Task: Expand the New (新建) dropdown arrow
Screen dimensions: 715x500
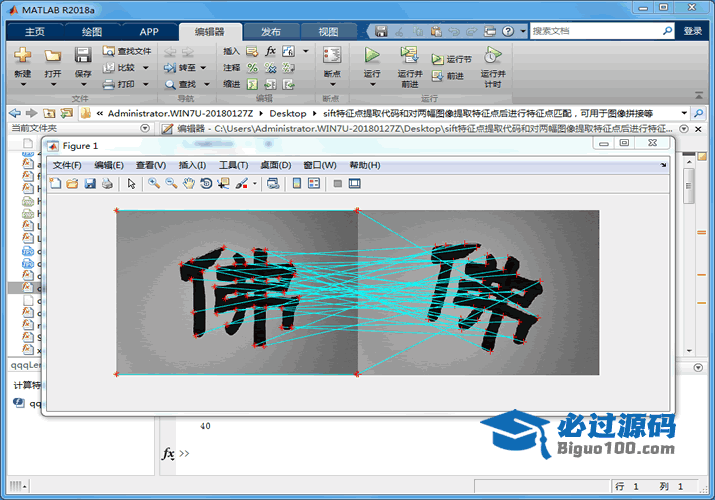Action: (23, 84)
